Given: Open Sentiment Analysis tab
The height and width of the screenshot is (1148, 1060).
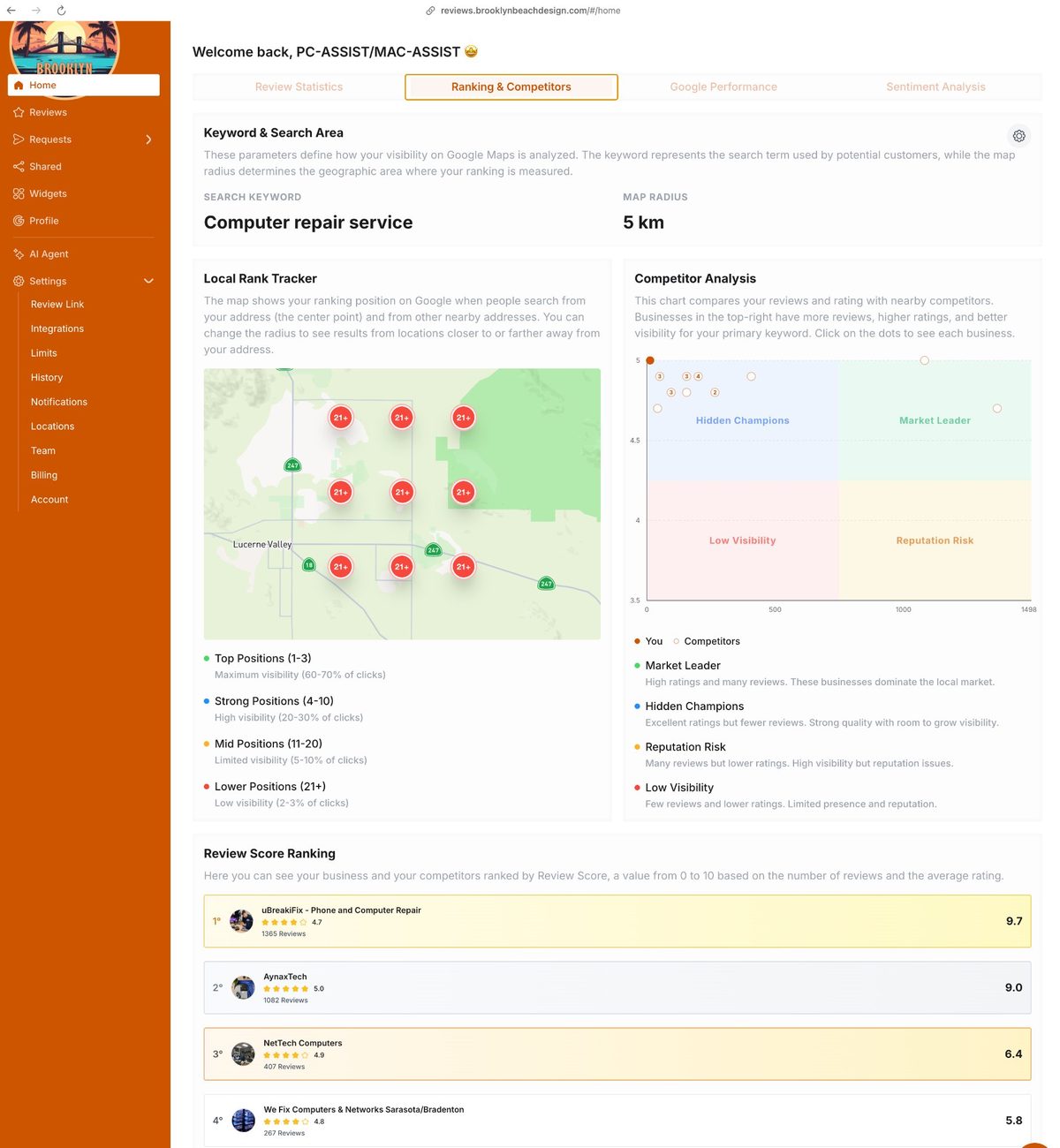Looking at the screenshot, I should click(935, 87).
